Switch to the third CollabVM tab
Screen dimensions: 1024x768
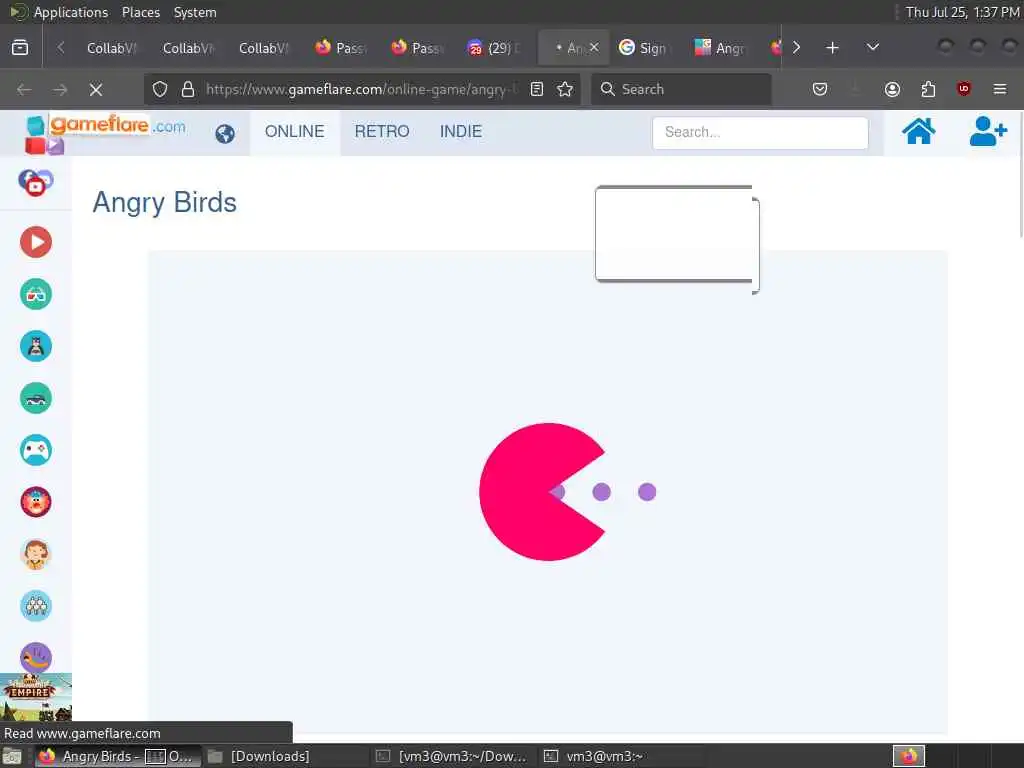(x=263, y=48)
